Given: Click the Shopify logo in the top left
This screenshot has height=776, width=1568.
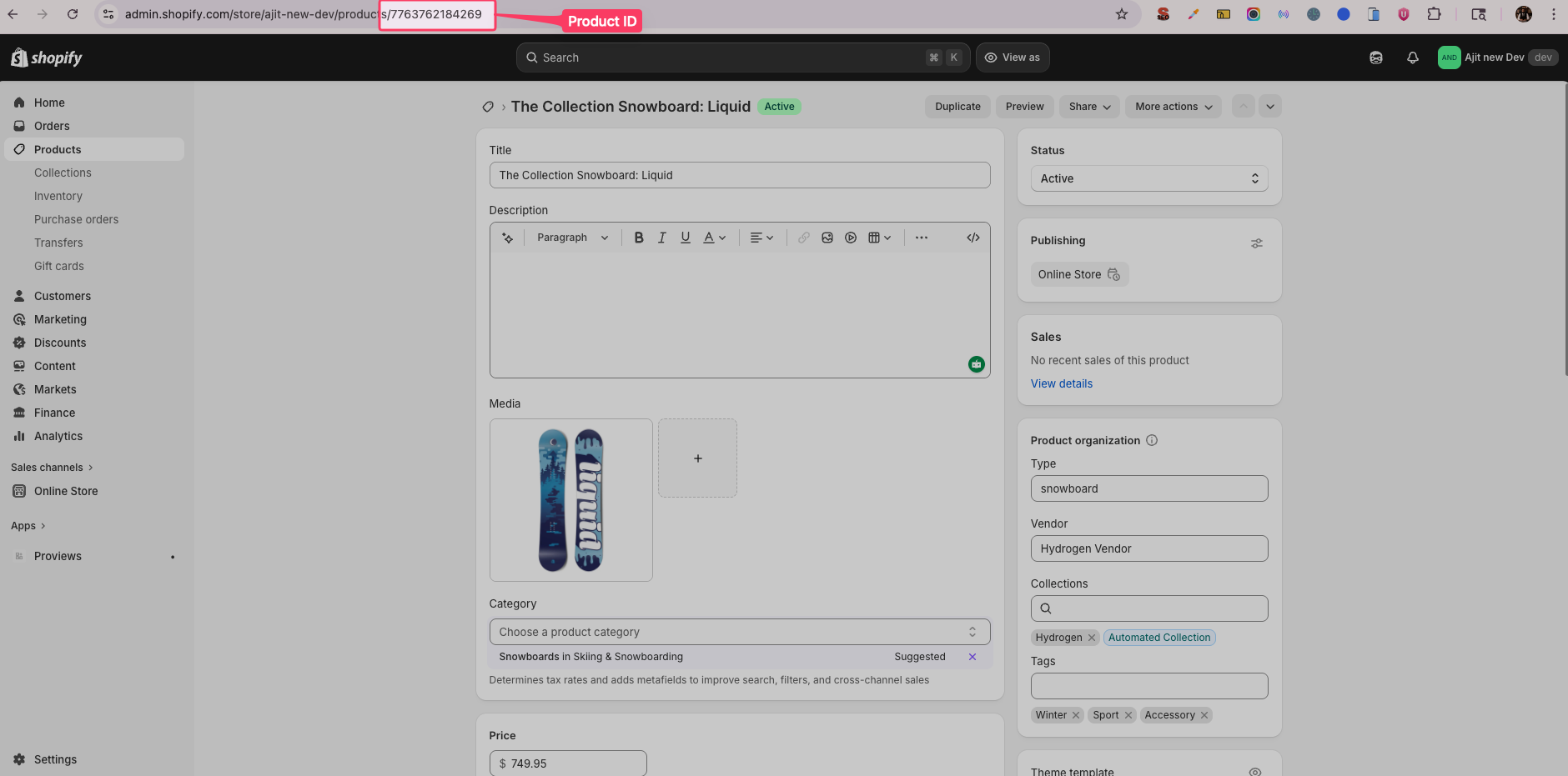Looking at the screenshot, I should click(x=45, y=57).
